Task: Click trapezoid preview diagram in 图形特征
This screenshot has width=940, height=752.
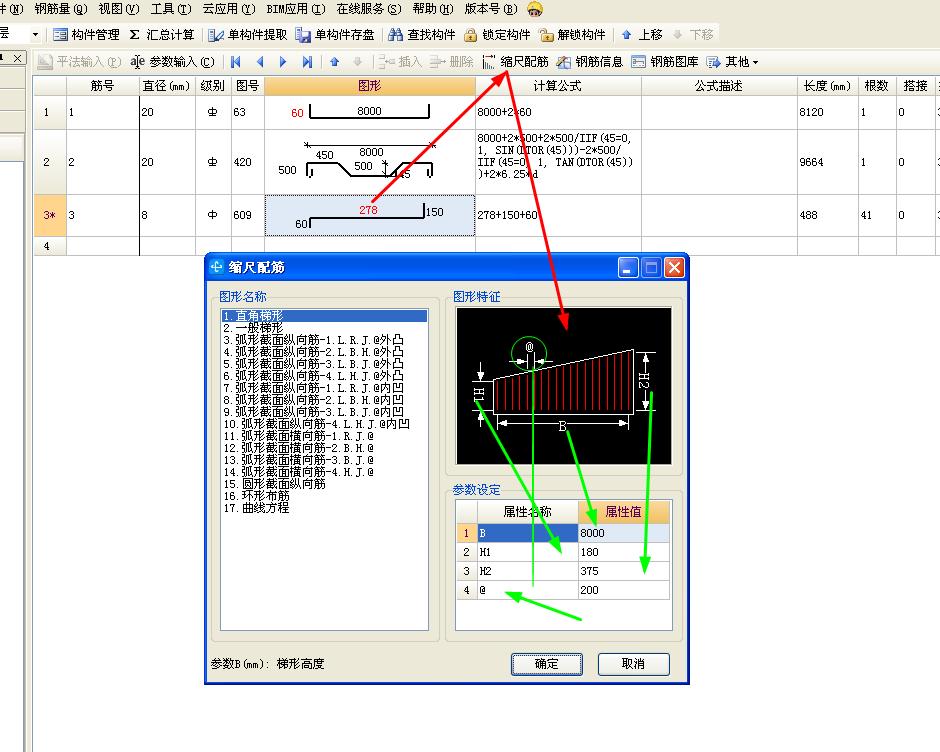Action: (564, 386)
